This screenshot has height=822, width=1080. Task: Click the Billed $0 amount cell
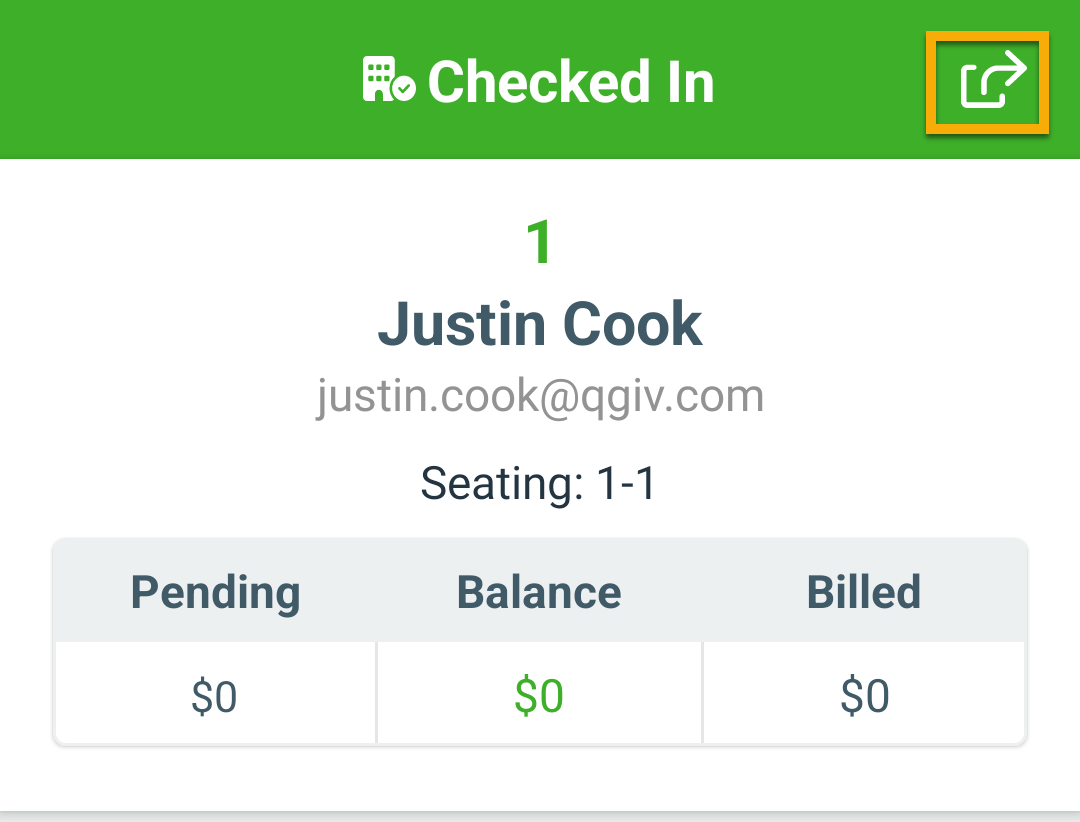point(864,693)
